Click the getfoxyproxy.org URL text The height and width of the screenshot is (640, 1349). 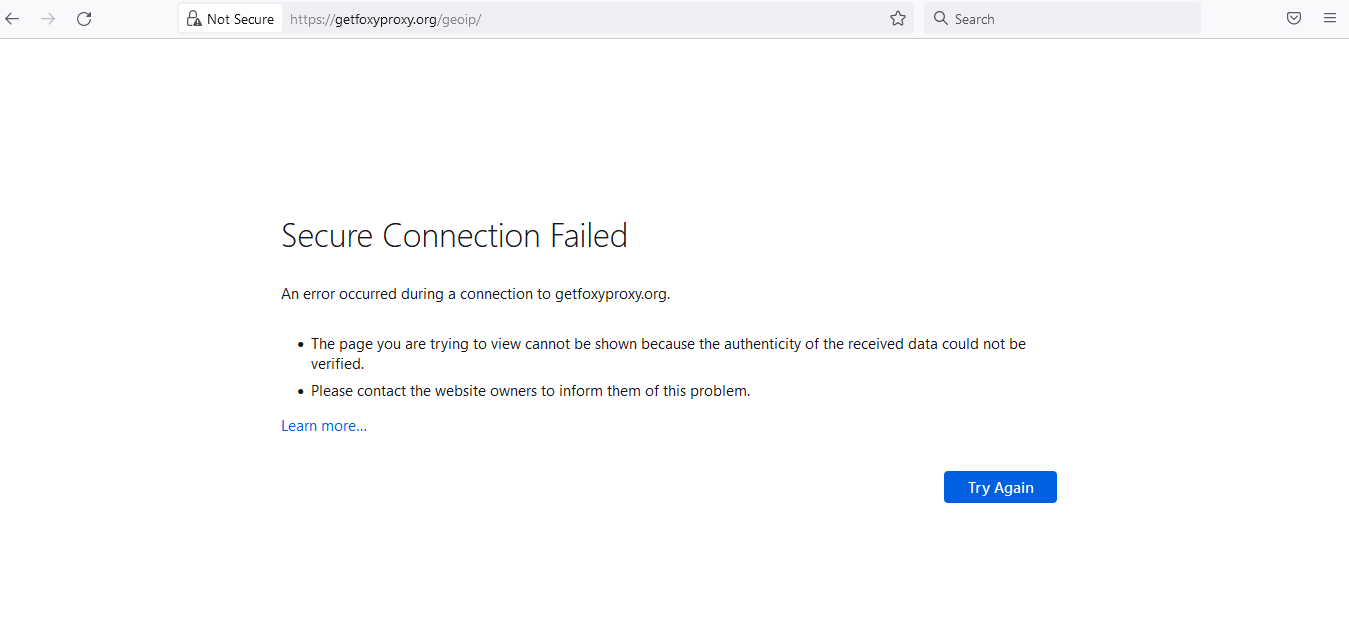pyautogui.click(x=385, y=18)
